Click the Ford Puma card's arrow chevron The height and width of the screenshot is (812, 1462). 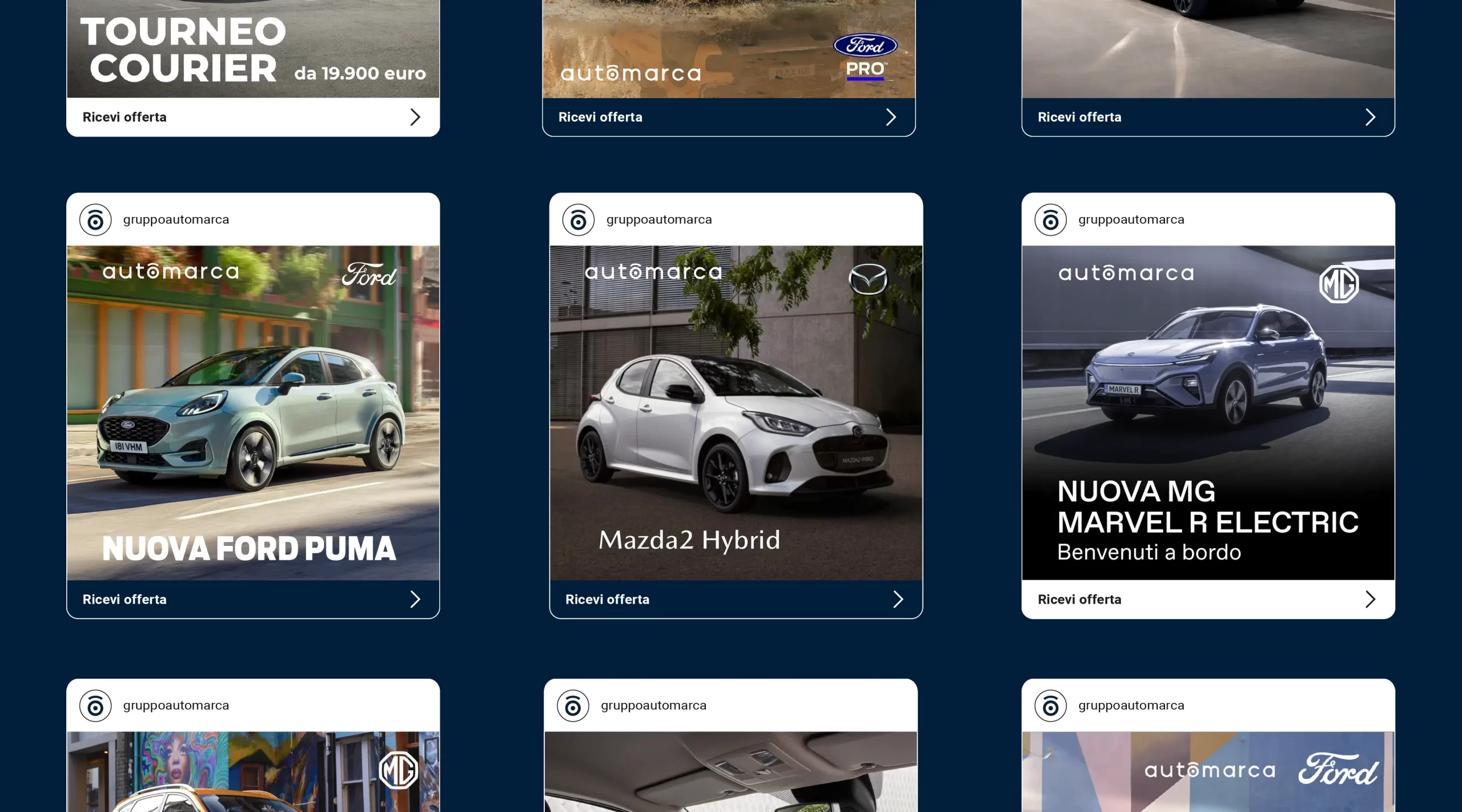415,599
